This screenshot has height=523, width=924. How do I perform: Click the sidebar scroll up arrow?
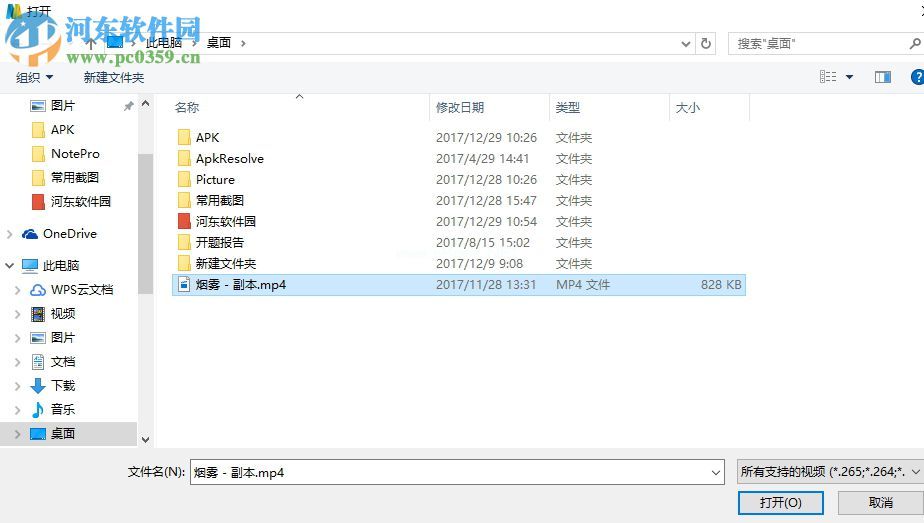[x=146, y=104]
